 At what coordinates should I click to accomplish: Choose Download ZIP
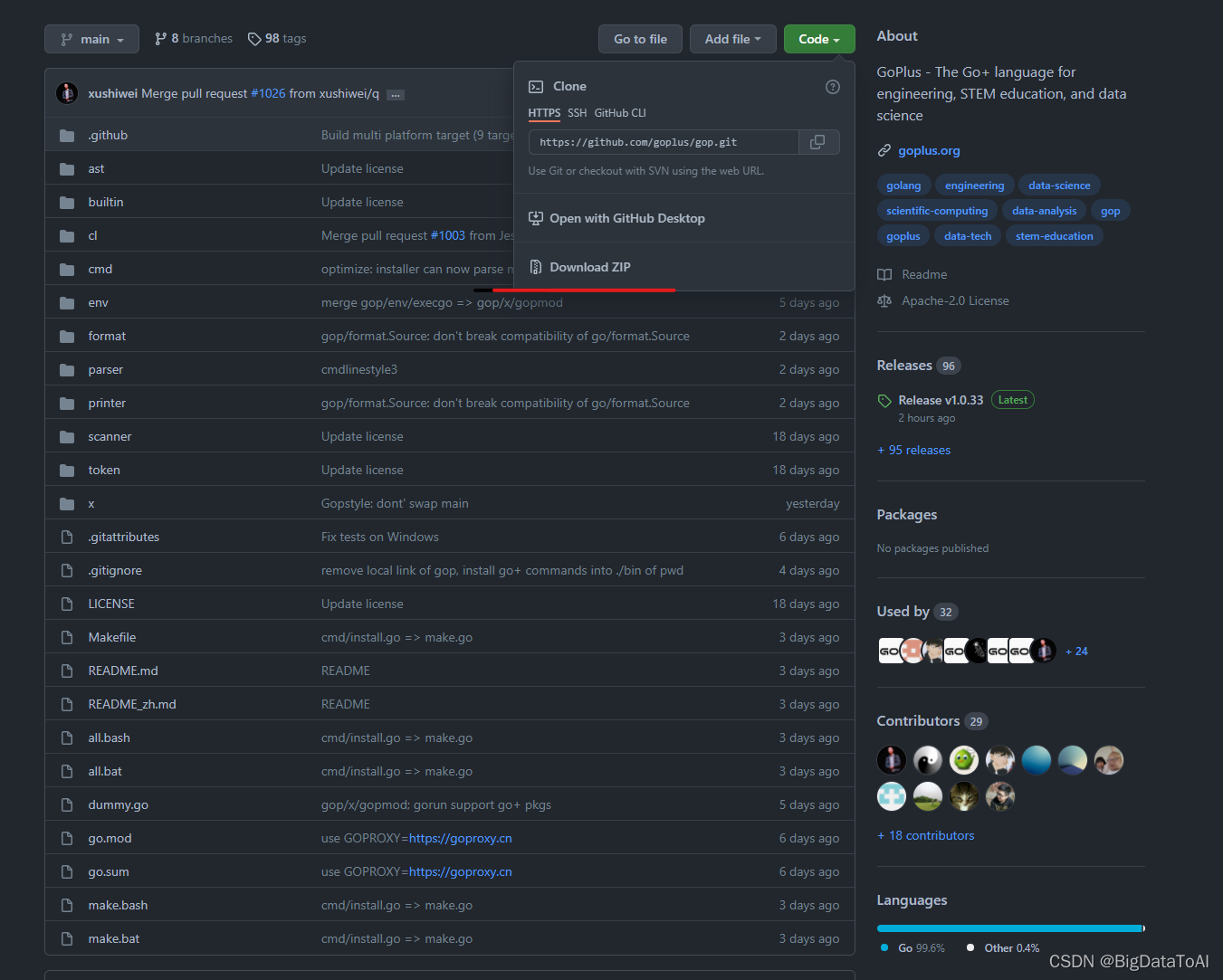[684, 267]
